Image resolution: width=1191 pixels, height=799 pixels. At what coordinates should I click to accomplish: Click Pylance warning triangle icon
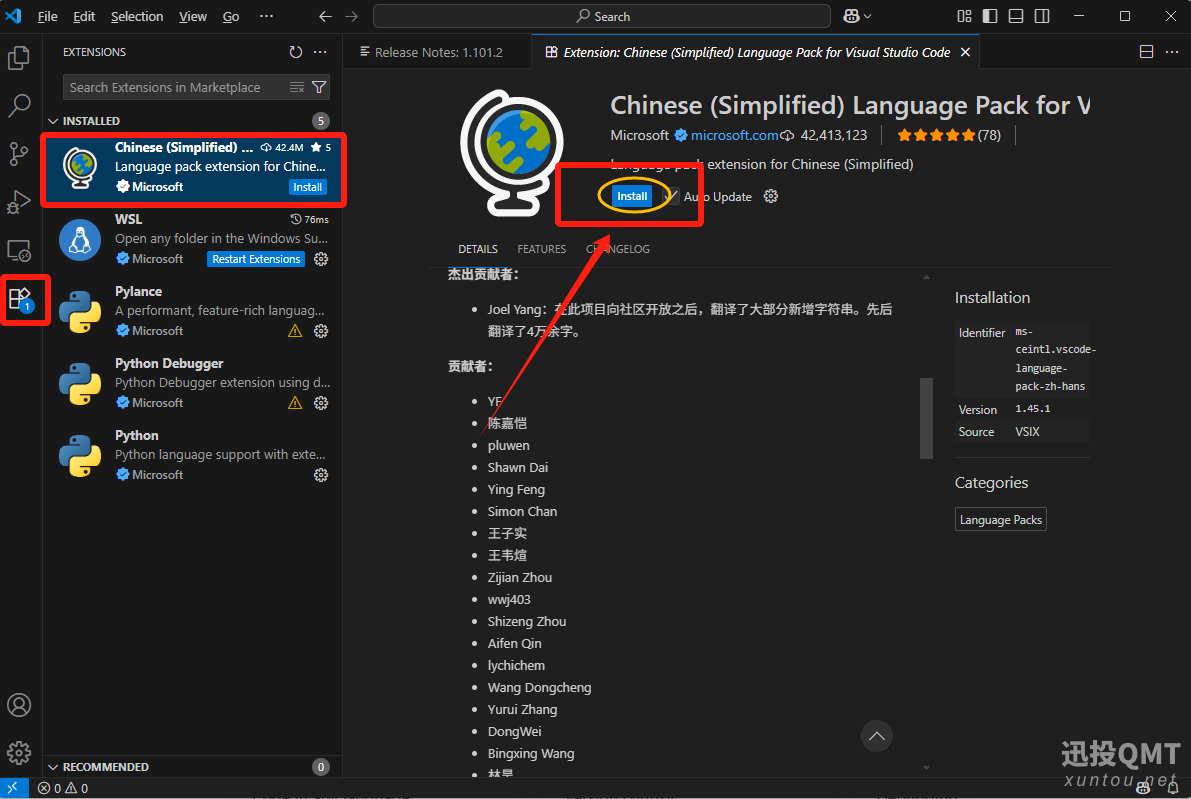295,331
